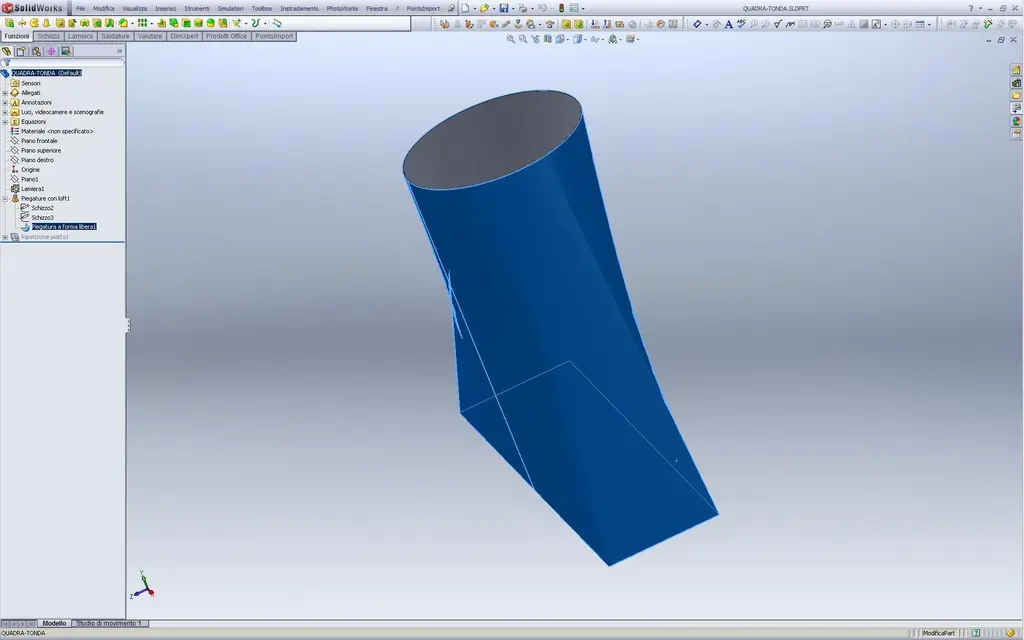1024x640 pixels.
Task: Switch to the Valutare tab
Action: click(150, 37)
